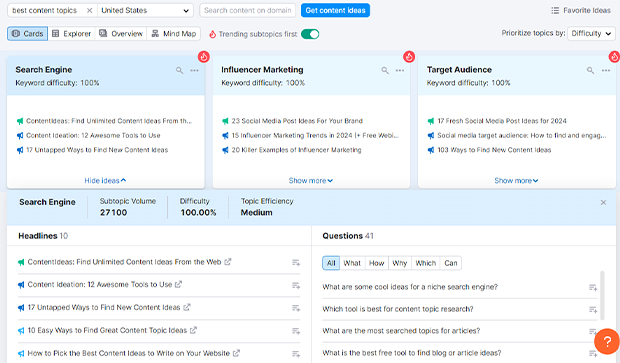Open more options on Target Audience card
Viewport: 620px width, 363px height.
click(606, 70)
